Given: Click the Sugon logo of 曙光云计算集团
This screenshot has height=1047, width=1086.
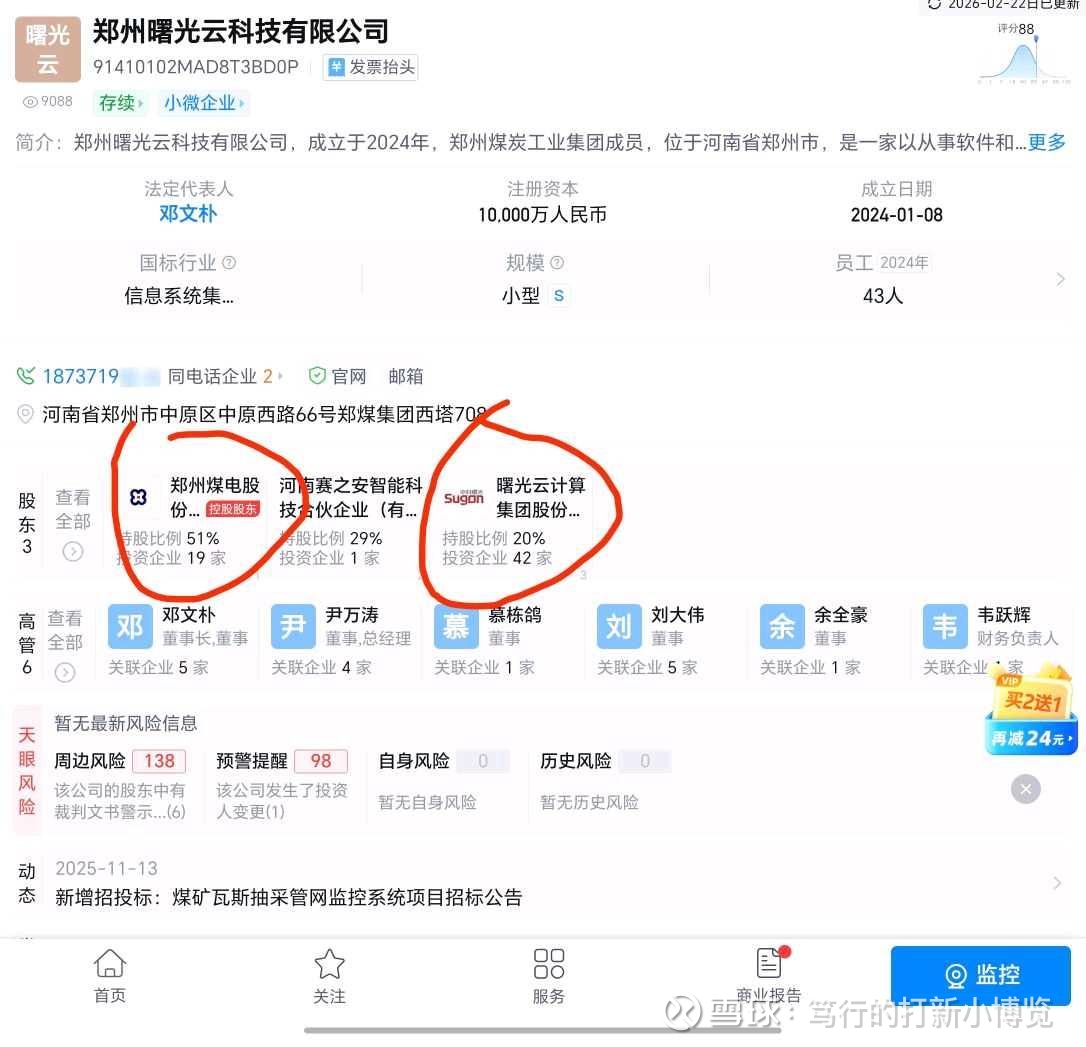Looking at the screenshot, I should pyautogui.click(x=463, y=496).
